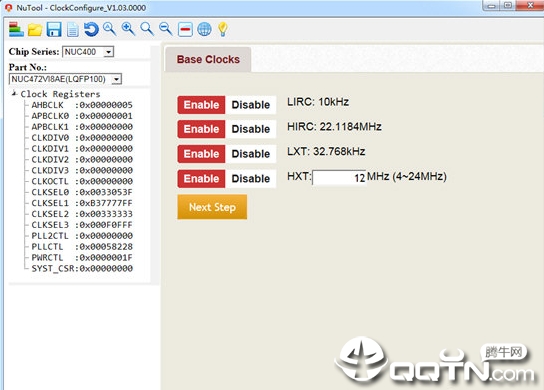
Task: Select the CLKSEL1 register row
Action: click(x=82, y=203)
